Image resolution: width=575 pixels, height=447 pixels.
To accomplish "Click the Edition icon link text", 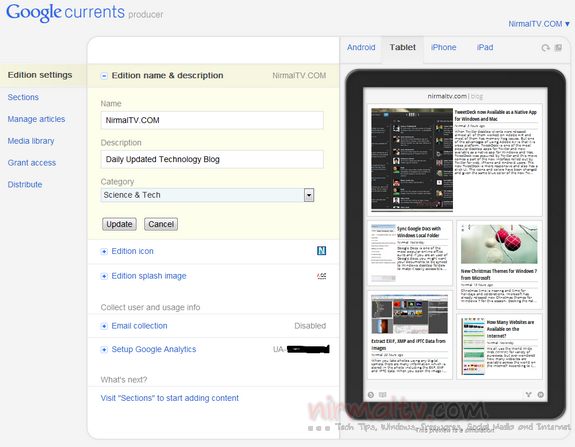I will coord(132,251).
